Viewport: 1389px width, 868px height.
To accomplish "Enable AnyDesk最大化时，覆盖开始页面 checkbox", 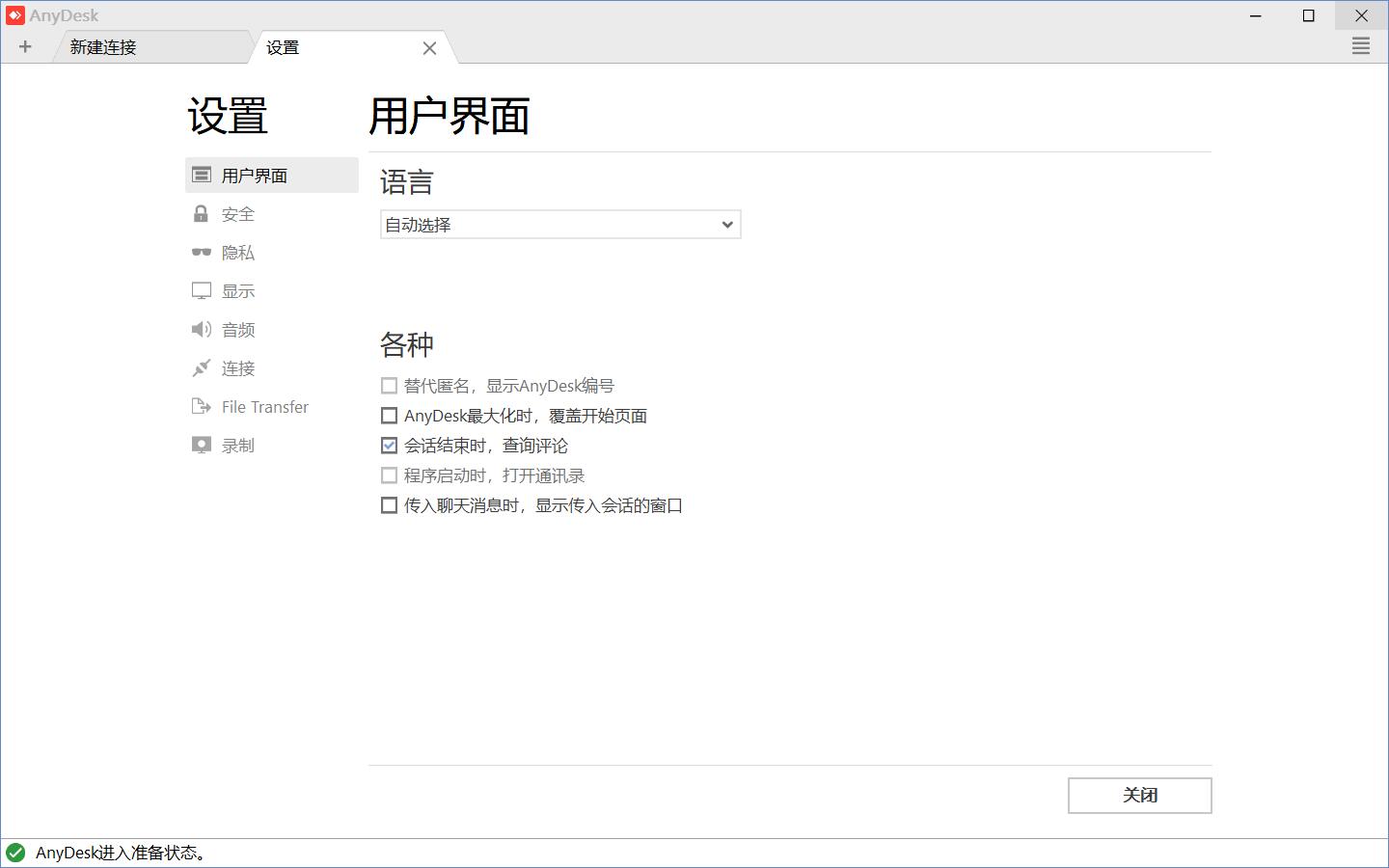I will (x=389, y=416).
